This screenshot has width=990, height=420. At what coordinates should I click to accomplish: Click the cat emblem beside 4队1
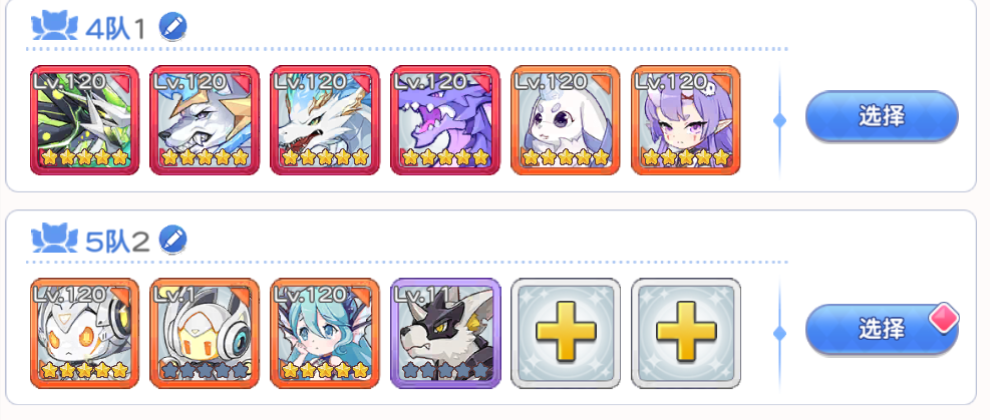coord(54,27)
